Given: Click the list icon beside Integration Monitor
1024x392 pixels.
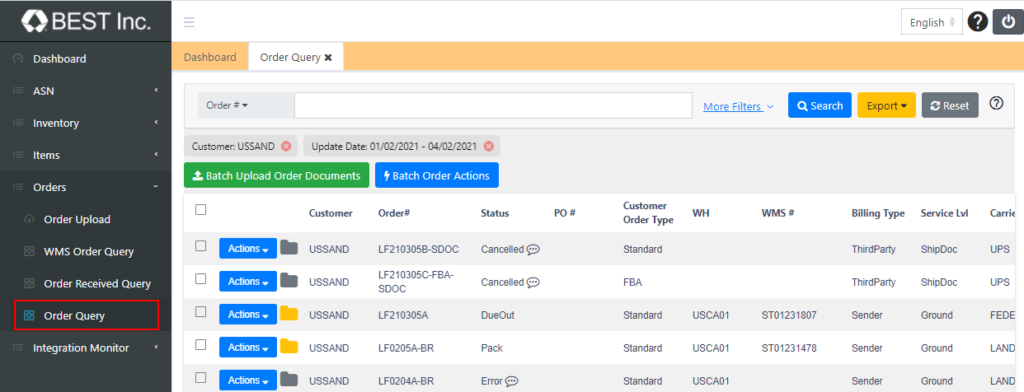Looking at the screenshot, I should [x=18, y=348].
